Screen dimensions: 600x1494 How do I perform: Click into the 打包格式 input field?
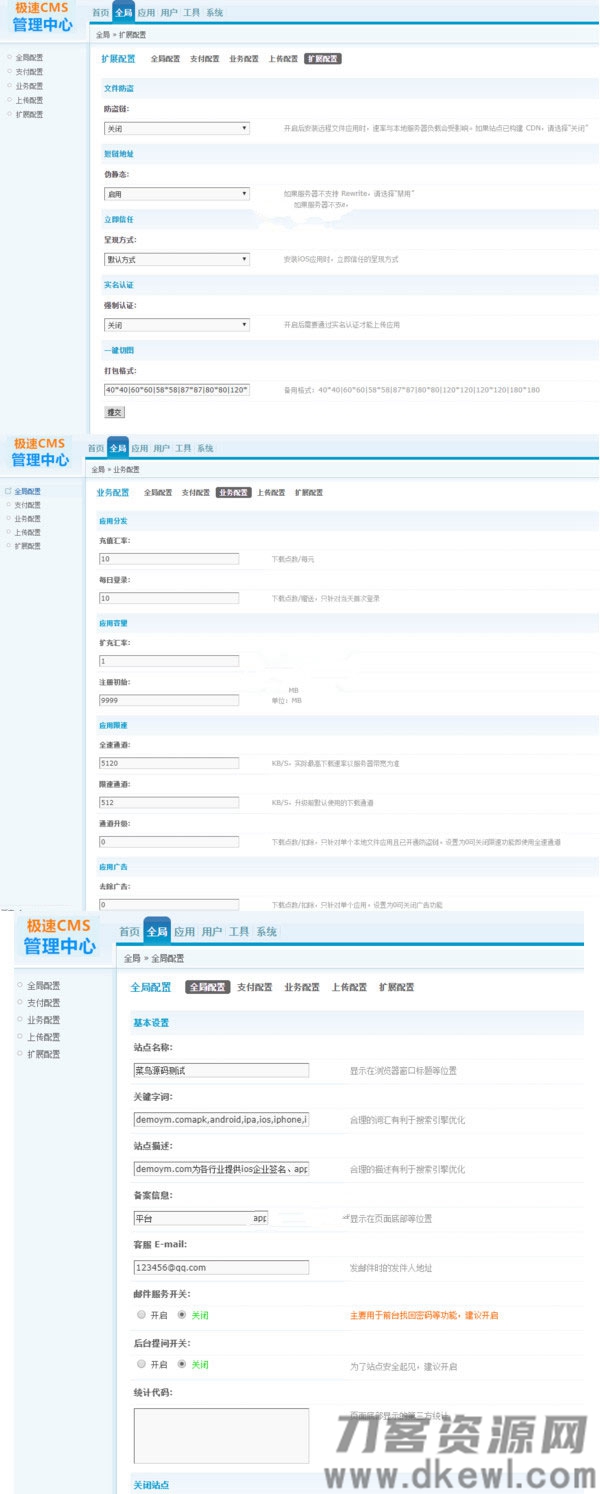pyautogui.click(x=176, y=390)
